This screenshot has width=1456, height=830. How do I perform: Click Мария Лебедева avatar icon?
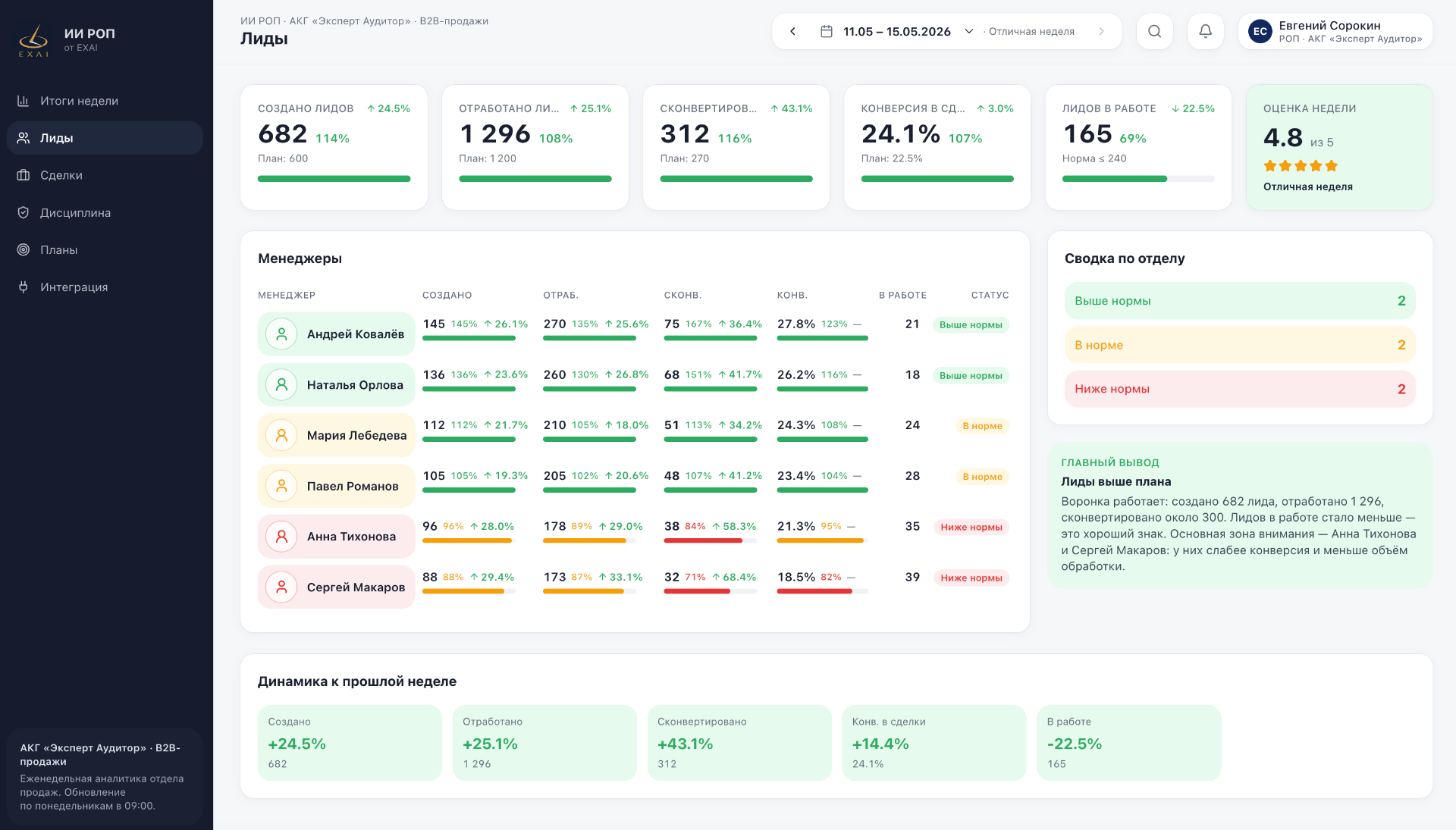[281, 435]
